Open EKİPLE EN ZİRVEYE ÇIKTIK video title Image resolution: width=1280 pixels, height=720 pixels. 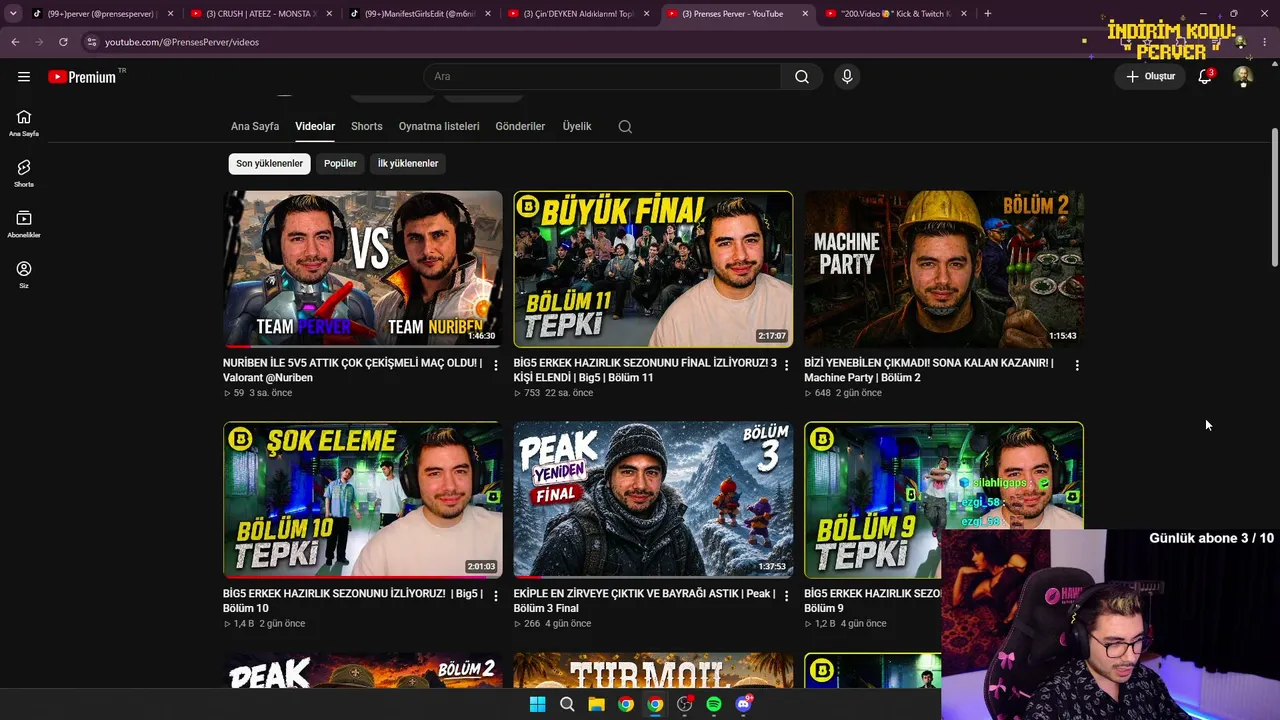tap(644, 601)
